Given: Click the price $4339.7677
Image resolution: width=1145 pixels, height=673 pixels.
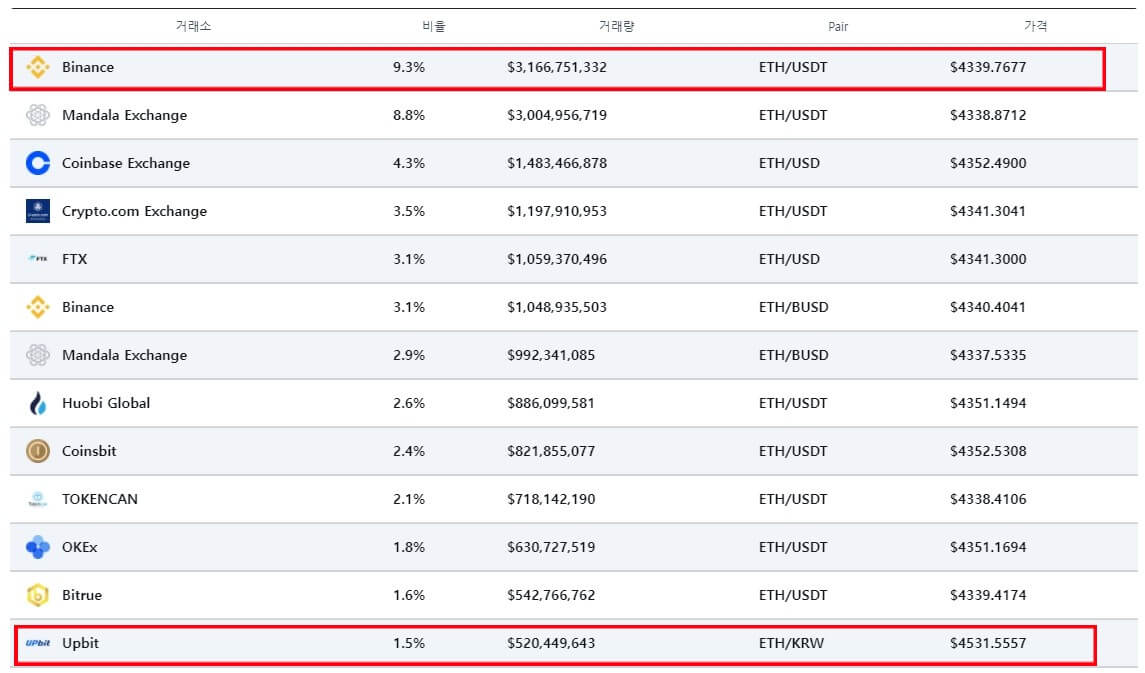Looking at the screenshot, I should pyautogui.click(x=988, y=67).
